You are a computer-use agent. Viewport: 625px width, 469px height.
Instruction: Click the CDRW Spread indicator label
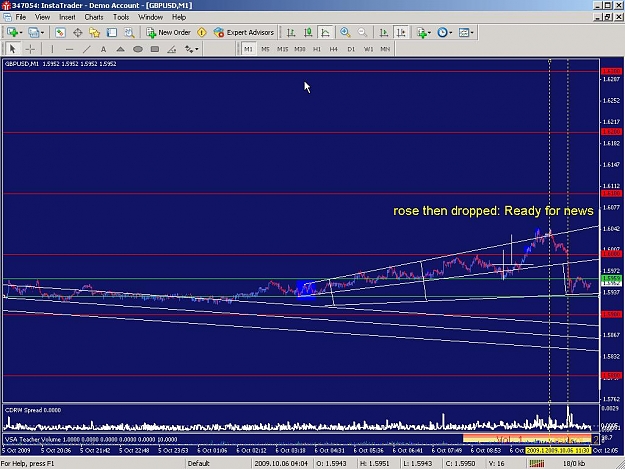33,410
